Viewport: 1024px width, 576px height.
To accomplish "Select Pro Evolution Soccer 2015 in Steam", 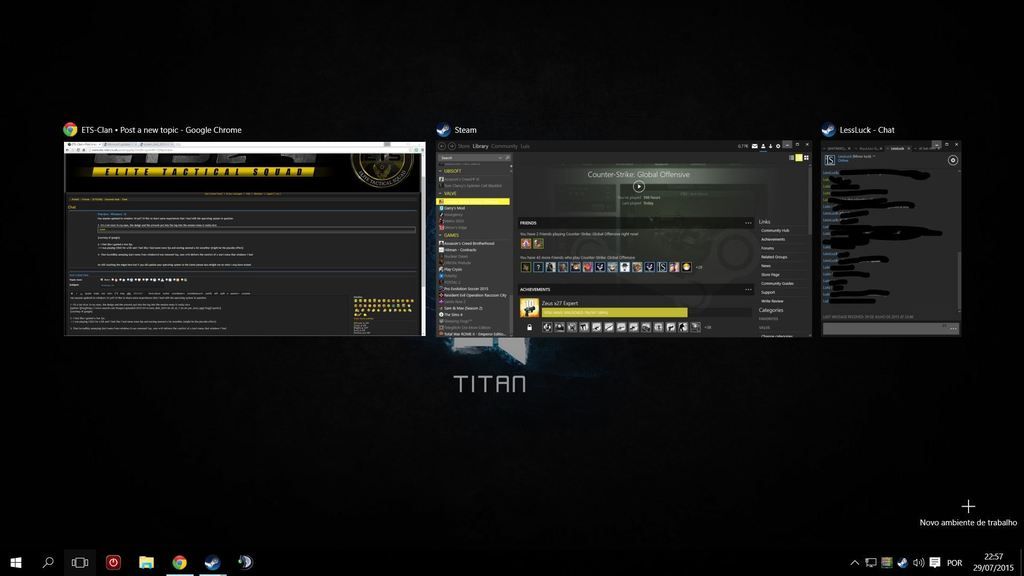I will (466, 289).
